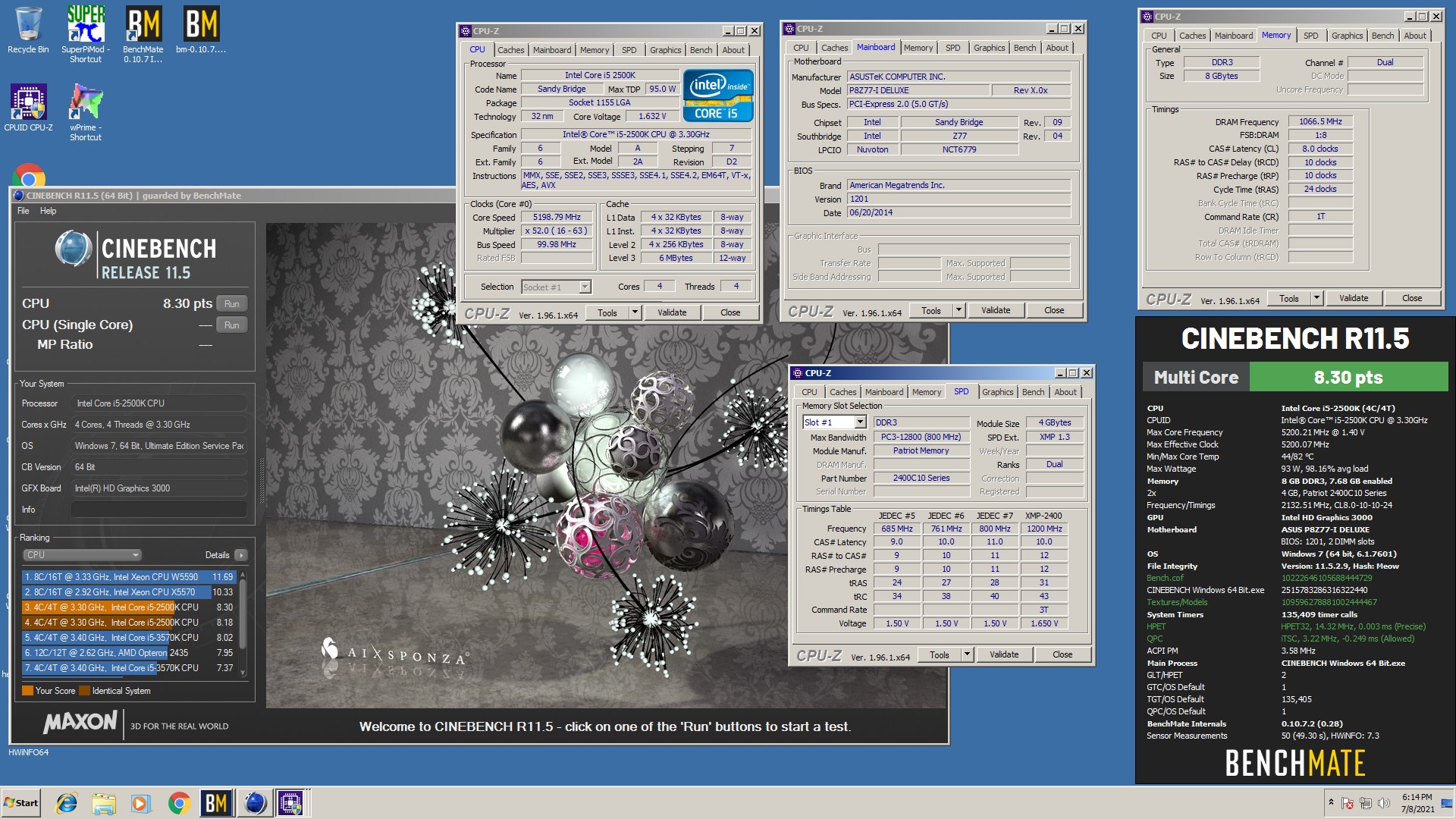Open the wPrime shortcut icon
Viewport: 1456px width, 819px height.
86,112
